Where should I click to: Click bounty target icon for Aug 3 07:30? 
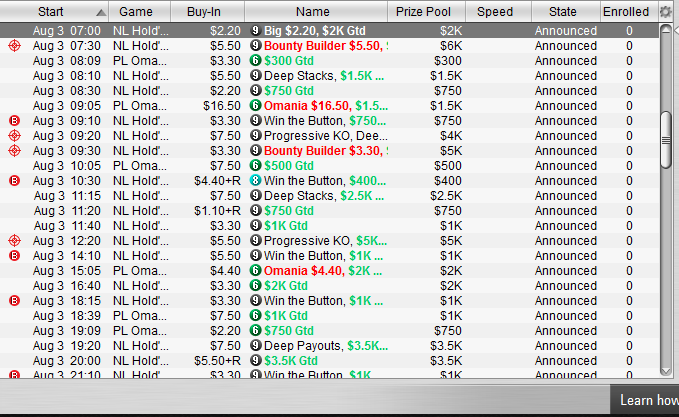pyautogui.click(x=14, y=45)
